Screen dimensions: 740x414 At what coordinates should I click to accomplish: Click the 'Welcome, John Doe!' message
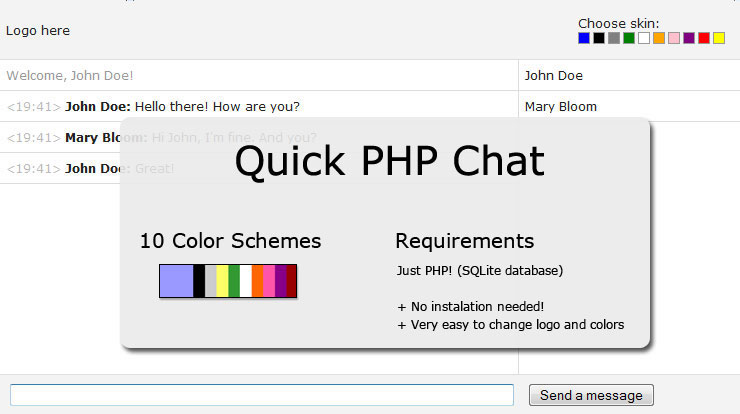point(70,76)
